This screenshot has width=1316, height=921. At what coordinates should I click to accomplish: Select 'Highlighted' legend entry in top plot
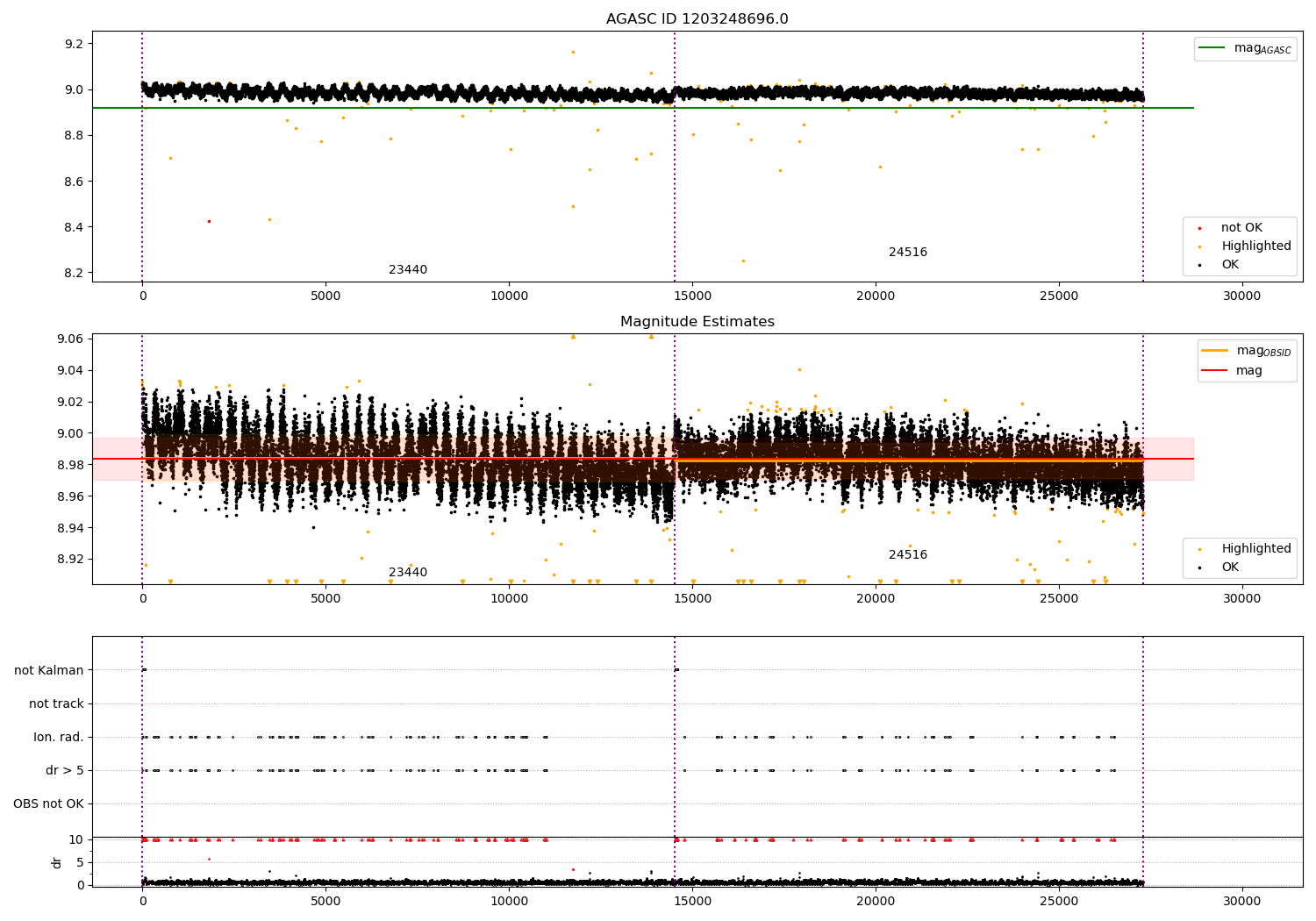(x=1256, y=246)
